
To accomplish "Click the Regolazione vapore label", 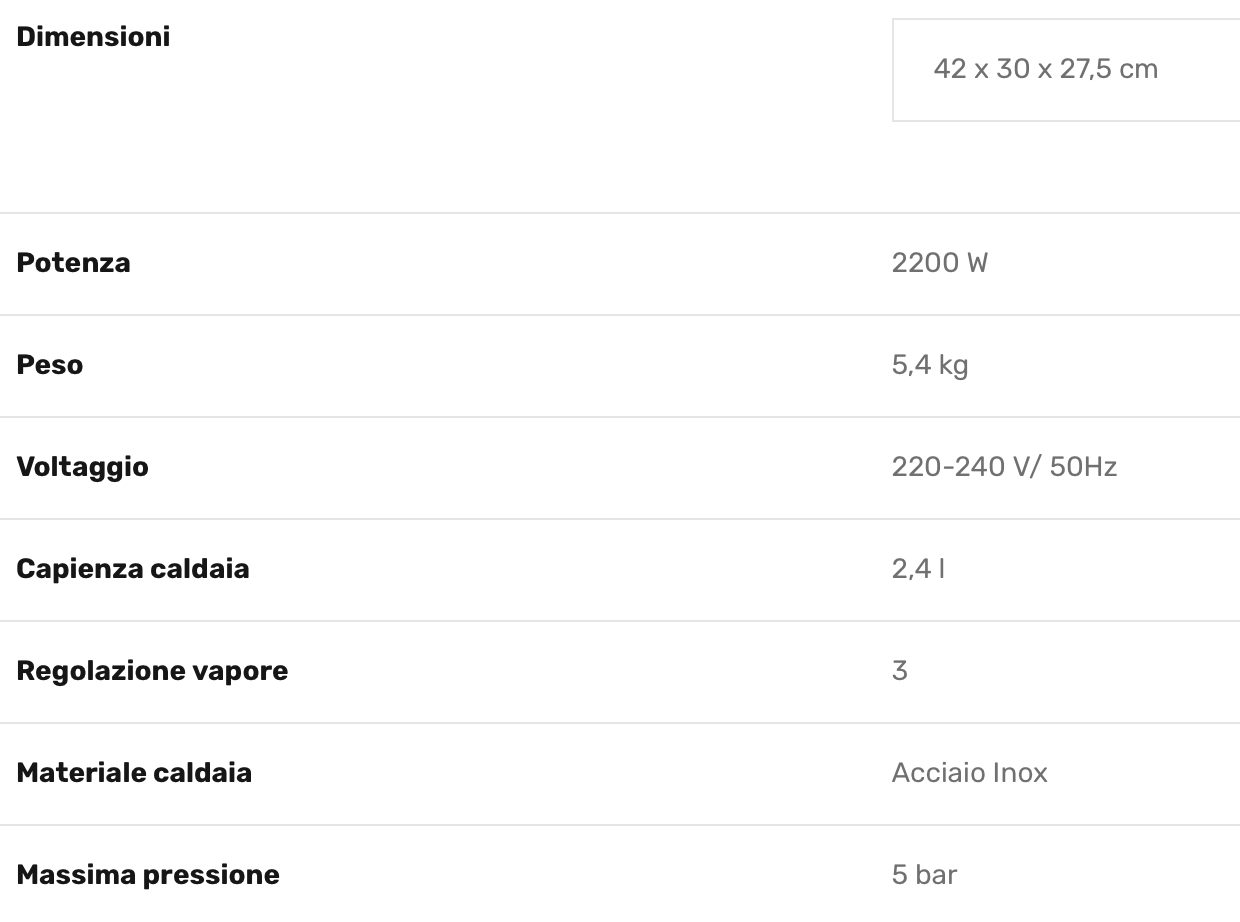I will click(x=152, y=671).
